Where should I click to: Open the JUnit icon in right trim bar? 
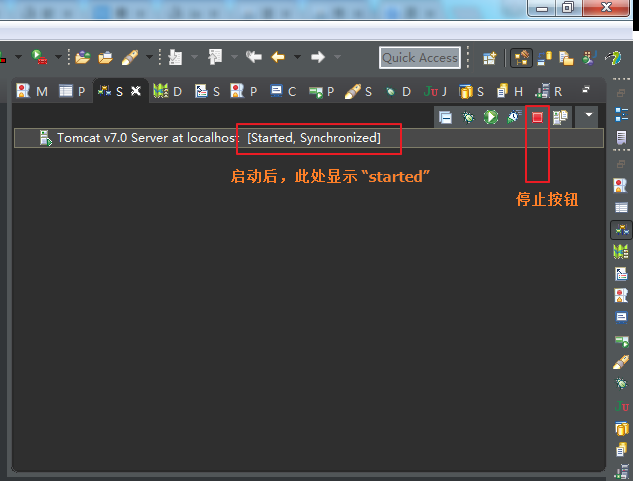622,406
